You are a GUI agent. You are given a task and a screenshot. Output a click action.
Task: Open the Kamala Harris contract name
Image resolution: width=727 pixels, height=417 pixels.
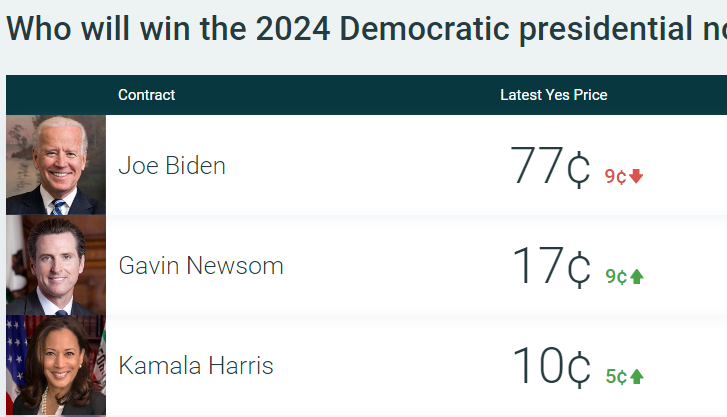click(196, 366)
